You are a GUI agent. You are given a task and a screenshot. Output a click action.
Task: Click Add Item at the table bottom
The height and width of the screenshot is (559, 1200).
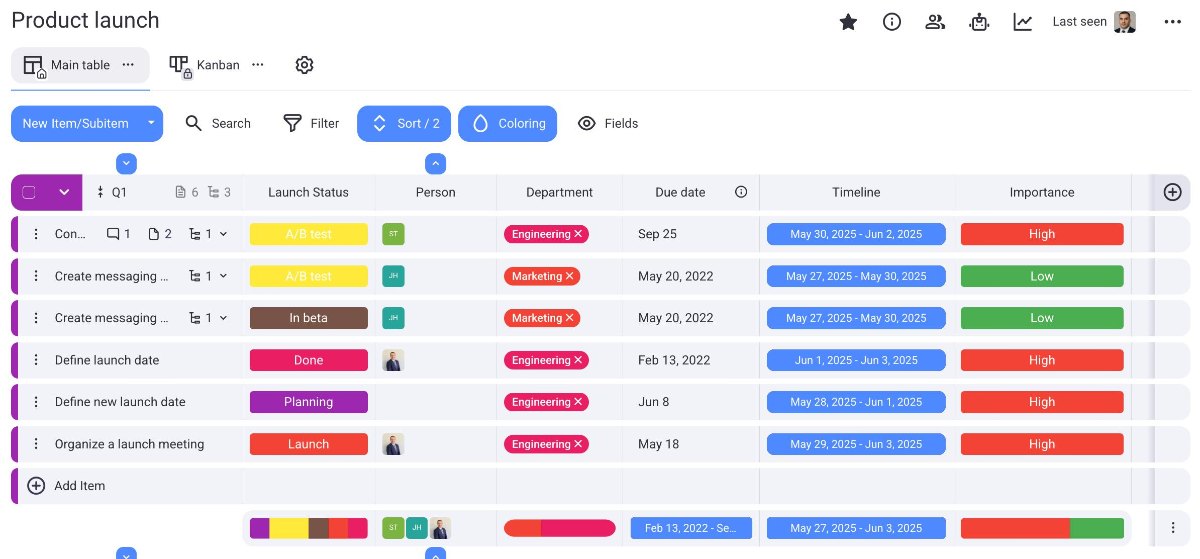point(79,486)
